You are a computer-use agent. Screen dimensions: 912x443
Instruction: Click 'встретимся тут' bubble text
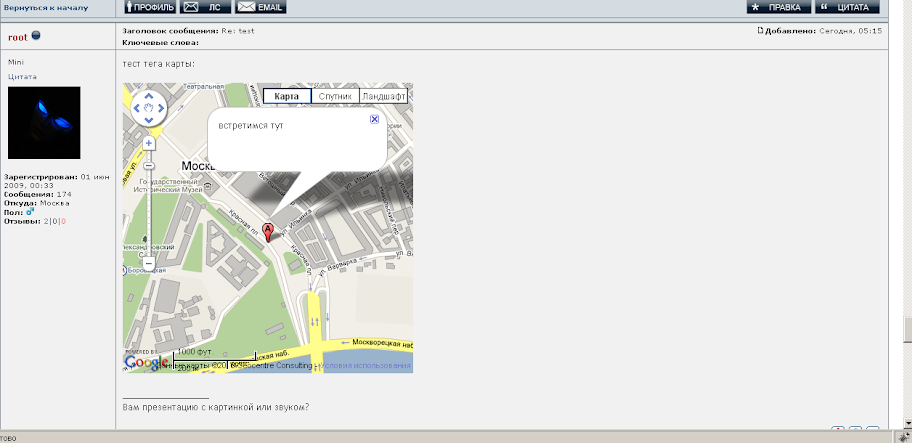pyautogui.click(x=251, y=126)
